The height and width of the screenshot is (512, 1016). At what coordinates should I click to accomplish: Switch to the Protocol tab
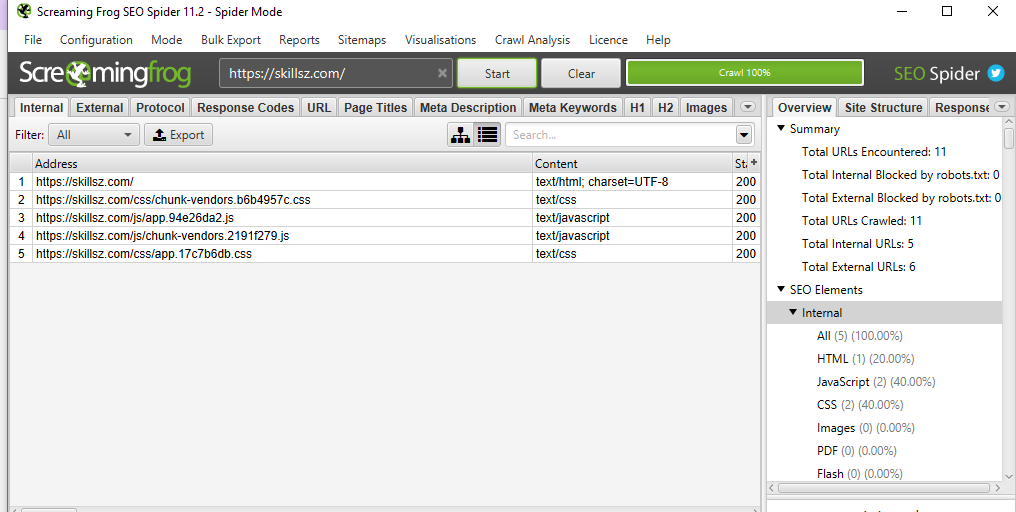click(x=160, y=108)
